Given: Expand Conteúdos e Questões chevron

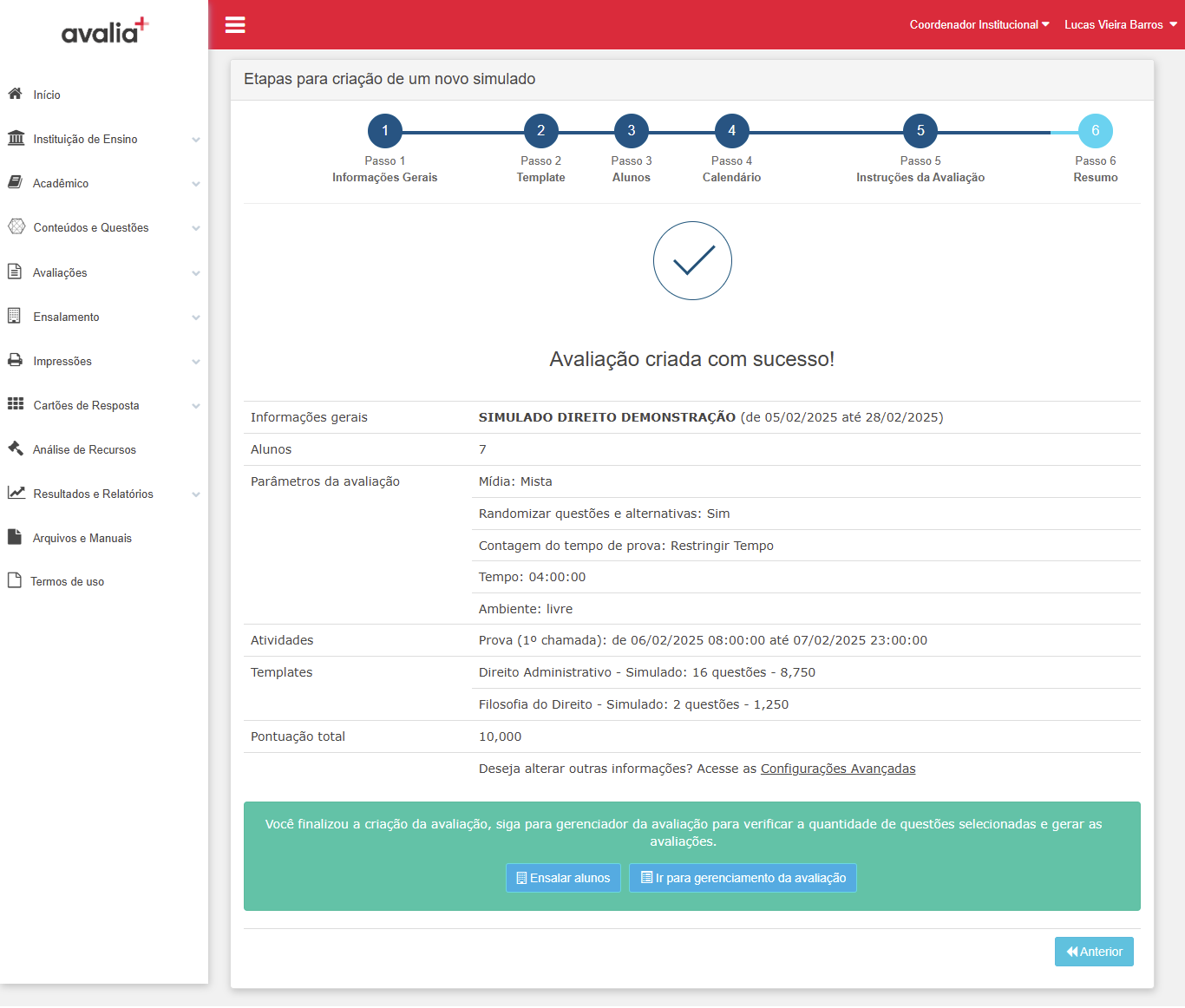Looking at the screenshot, I should click(x=196, y=228).
